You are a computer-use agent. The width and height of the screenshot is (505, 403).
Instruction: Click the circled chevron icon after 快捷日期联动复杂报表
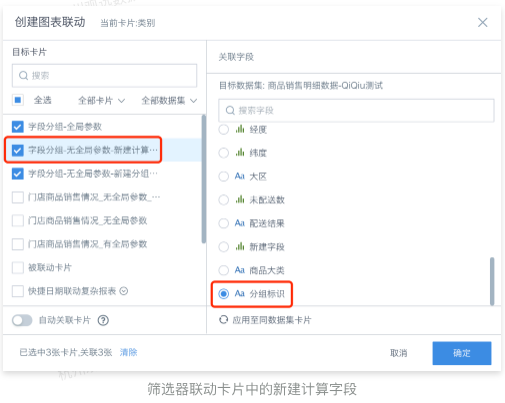124,291
